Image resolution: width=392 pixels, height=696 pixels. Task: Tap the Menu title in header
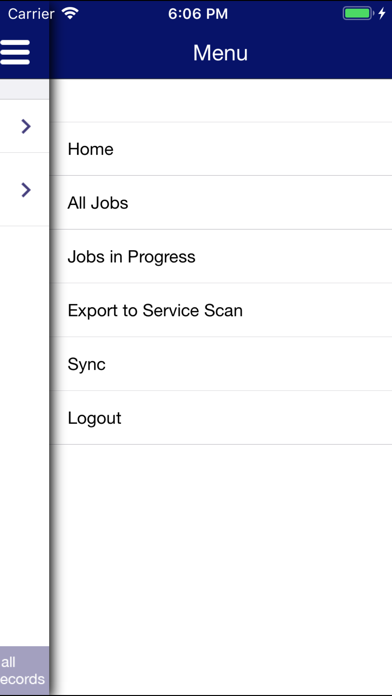tap(220, 53)
